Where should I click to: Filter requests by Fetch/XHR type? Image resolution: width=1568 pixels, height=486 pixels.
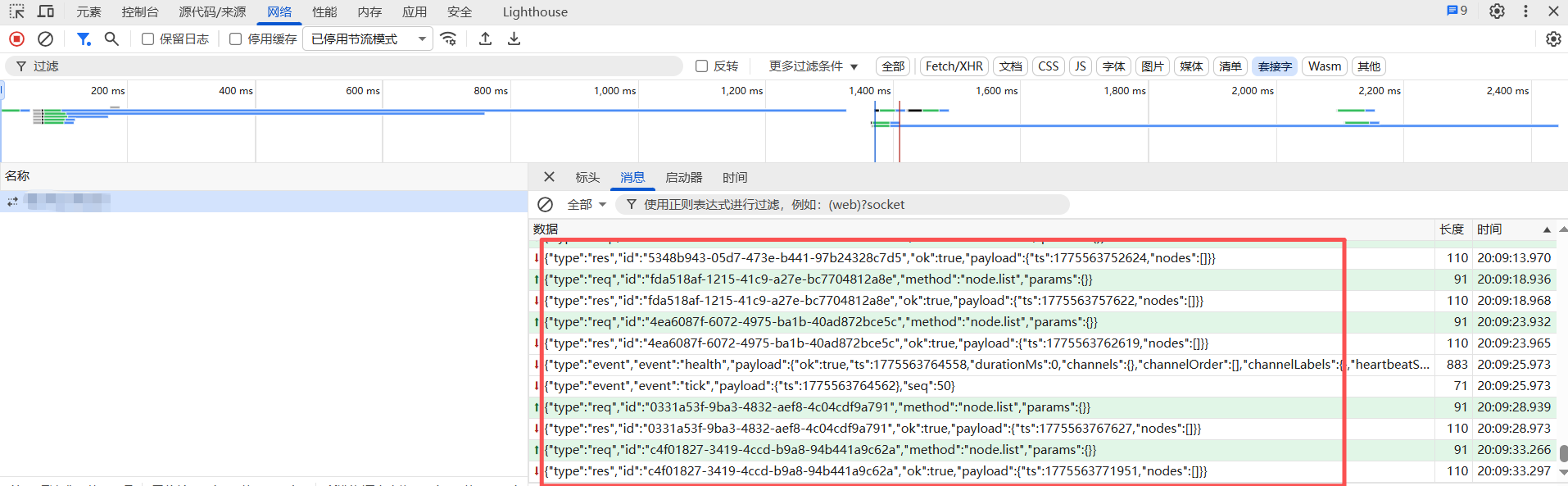pos(954,66)
